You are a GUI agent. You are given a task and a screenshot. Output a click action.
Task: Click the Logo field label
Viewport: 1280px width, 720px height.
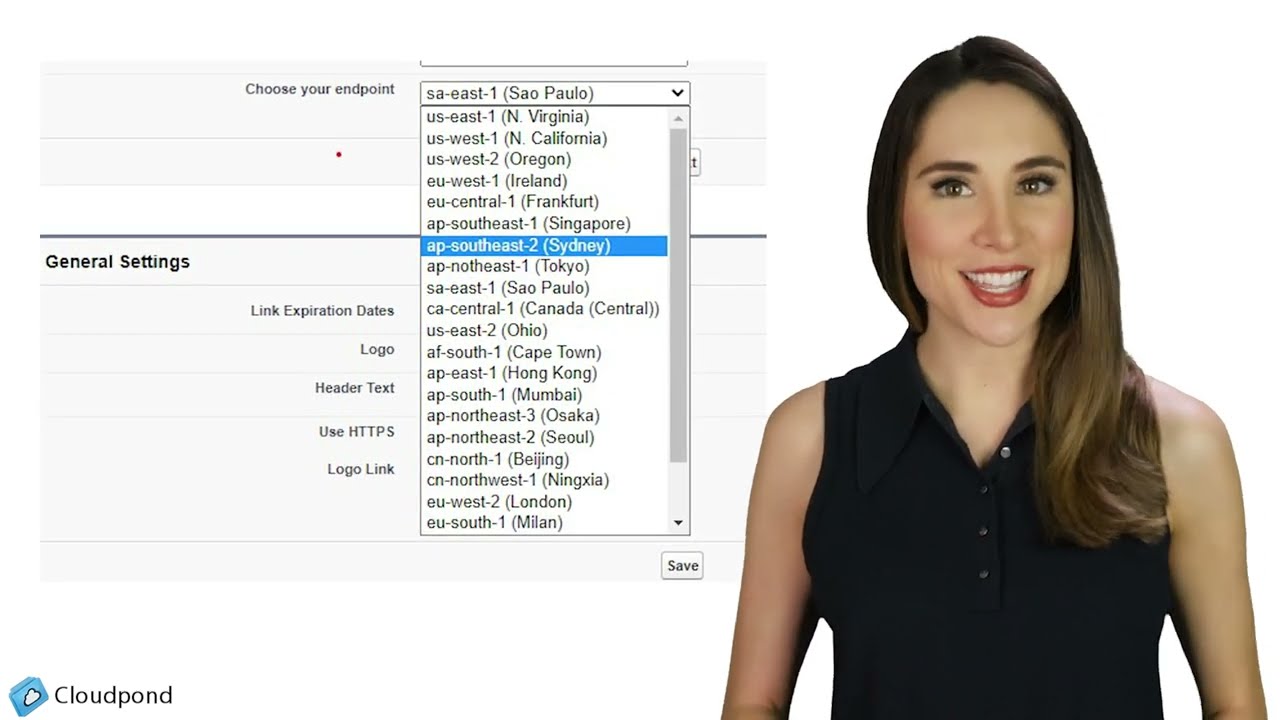pos(377,349)
